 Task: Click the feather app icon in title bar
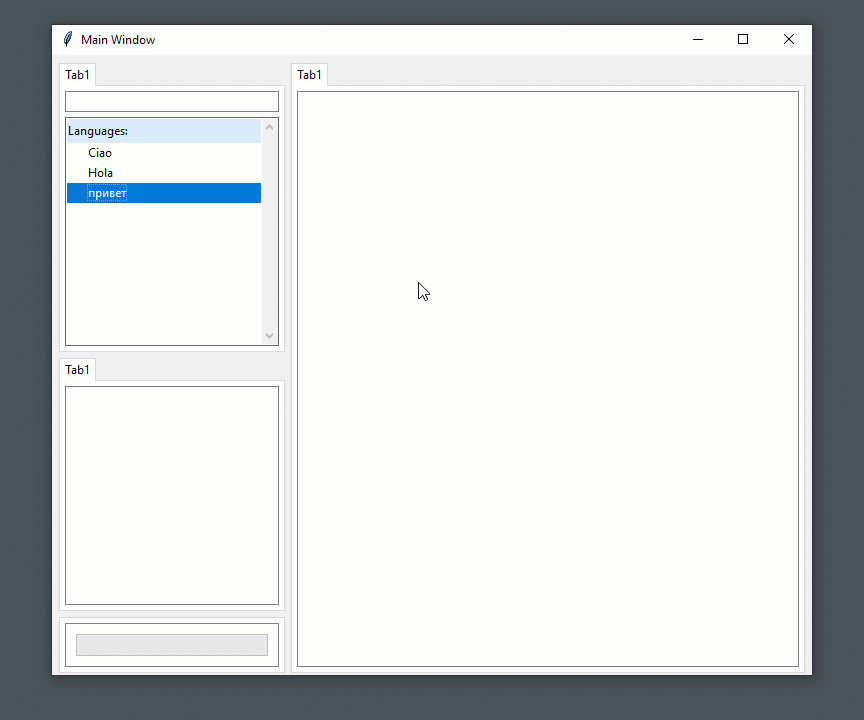[68, 39]
